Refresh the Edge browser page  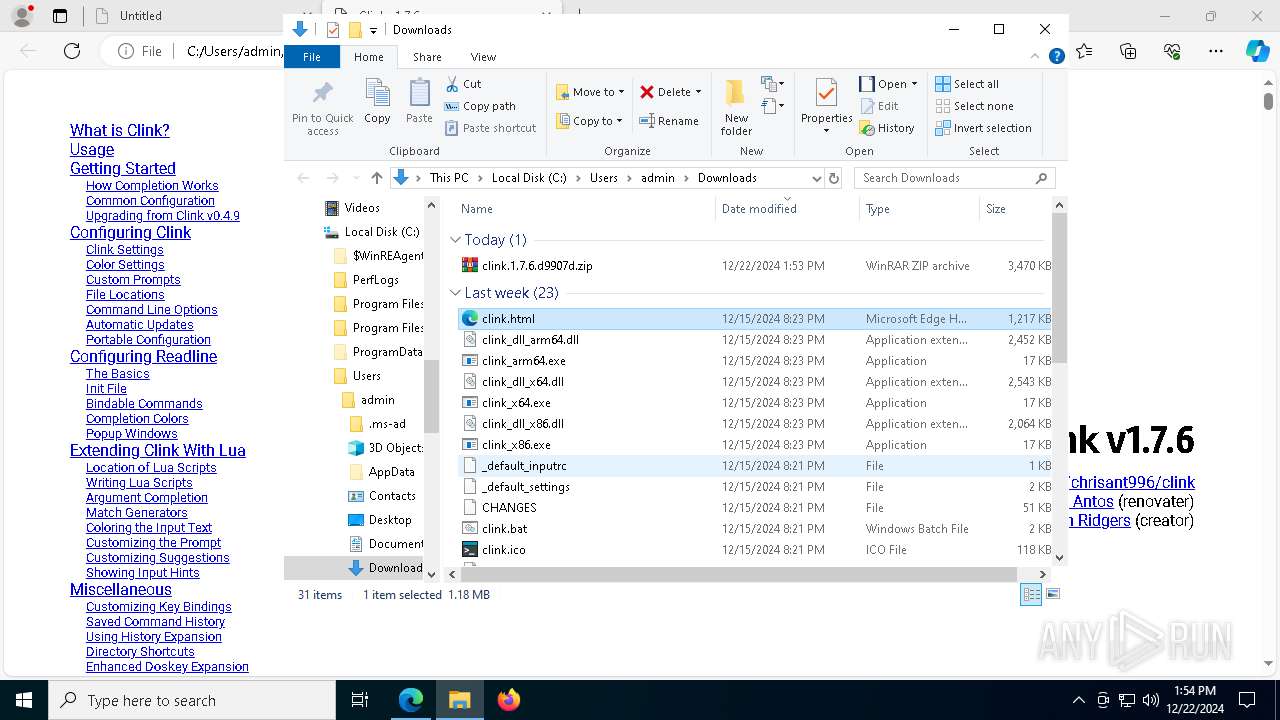coord(71,51)
